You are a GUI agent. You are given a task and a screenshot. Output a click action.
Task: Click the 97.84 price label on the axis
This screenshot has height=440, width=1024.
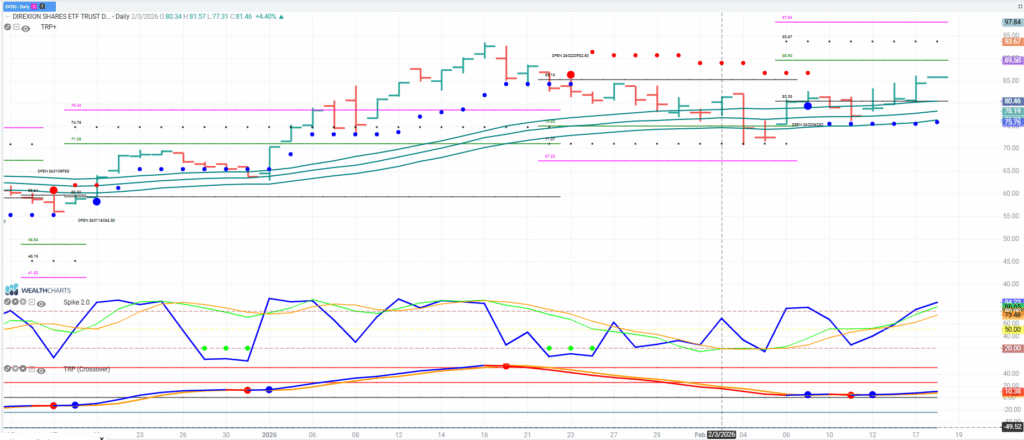pyautogui.click(x=1010, y=20)
